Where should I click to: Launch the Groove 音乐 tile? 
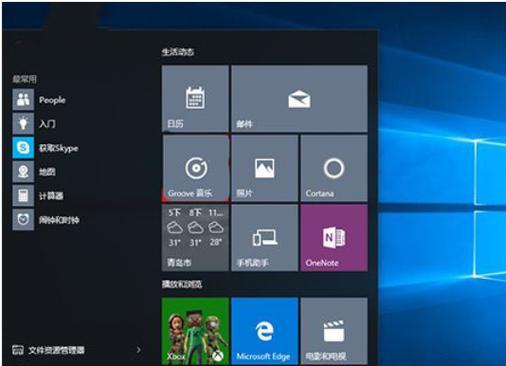pyautogui.click(x=195, y=168)
